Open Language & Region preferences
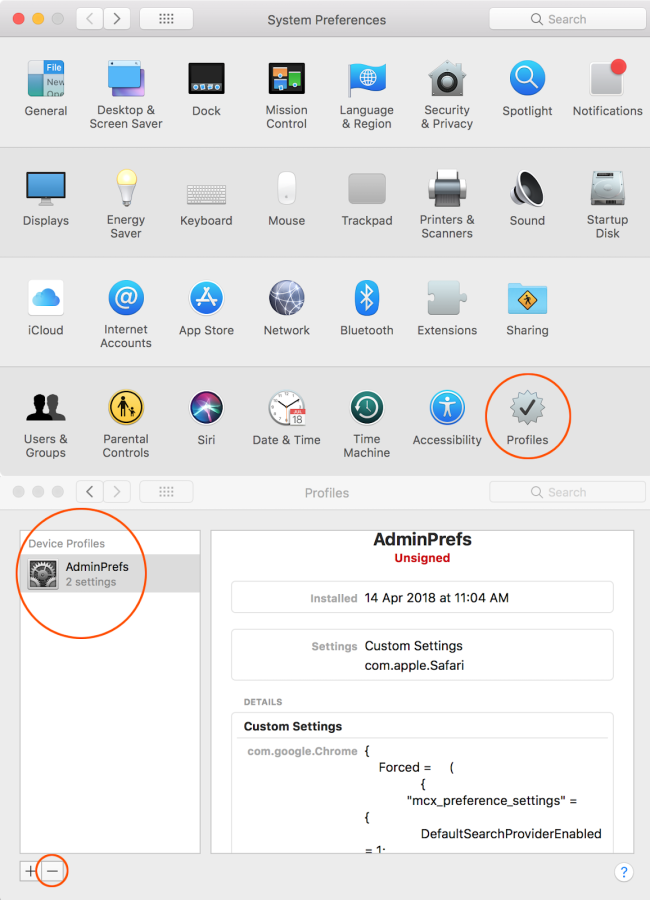This screenshot has width=650, height=900. click(x=366, y=95)
